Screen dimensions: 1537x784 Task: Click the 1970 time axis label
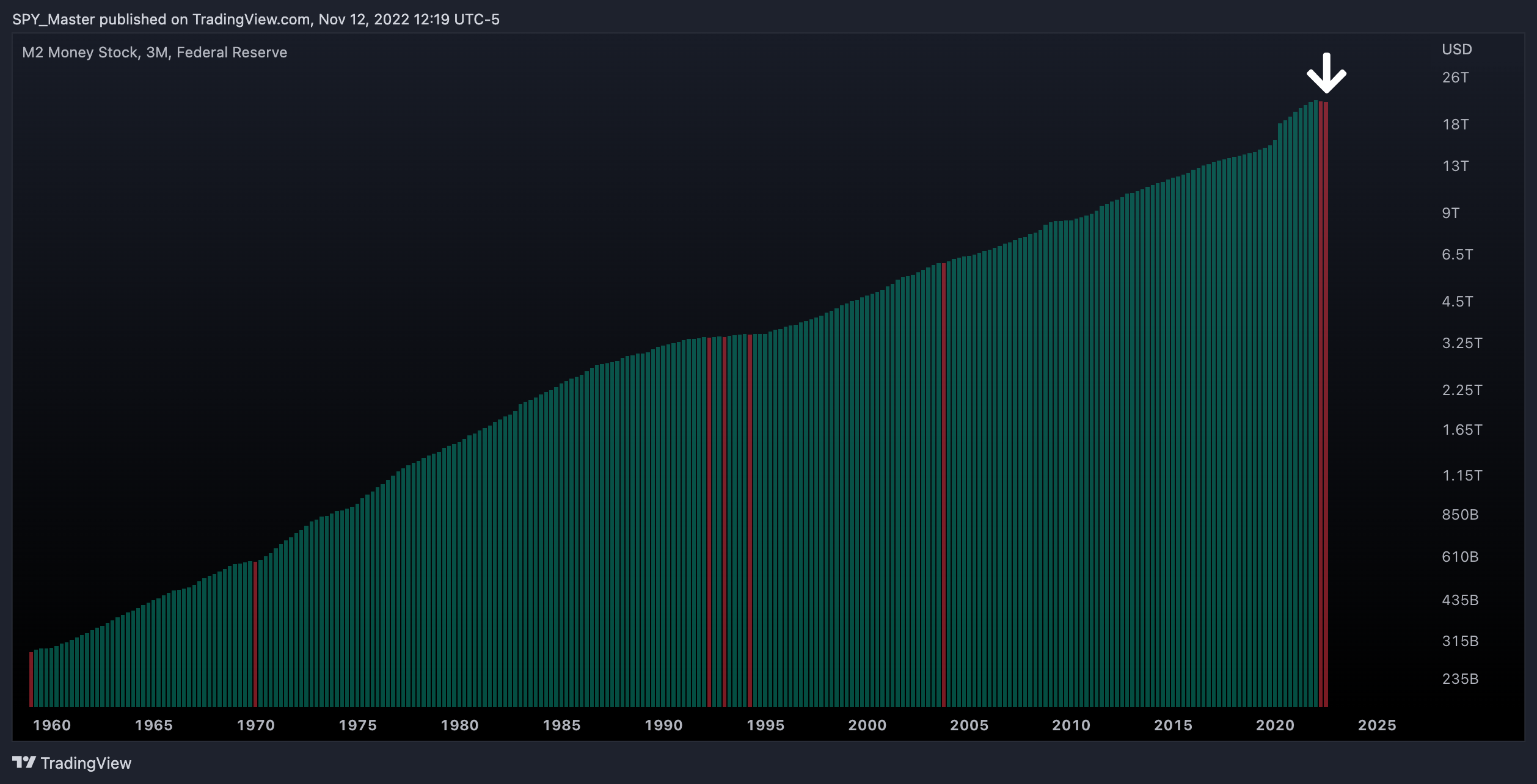256,725
